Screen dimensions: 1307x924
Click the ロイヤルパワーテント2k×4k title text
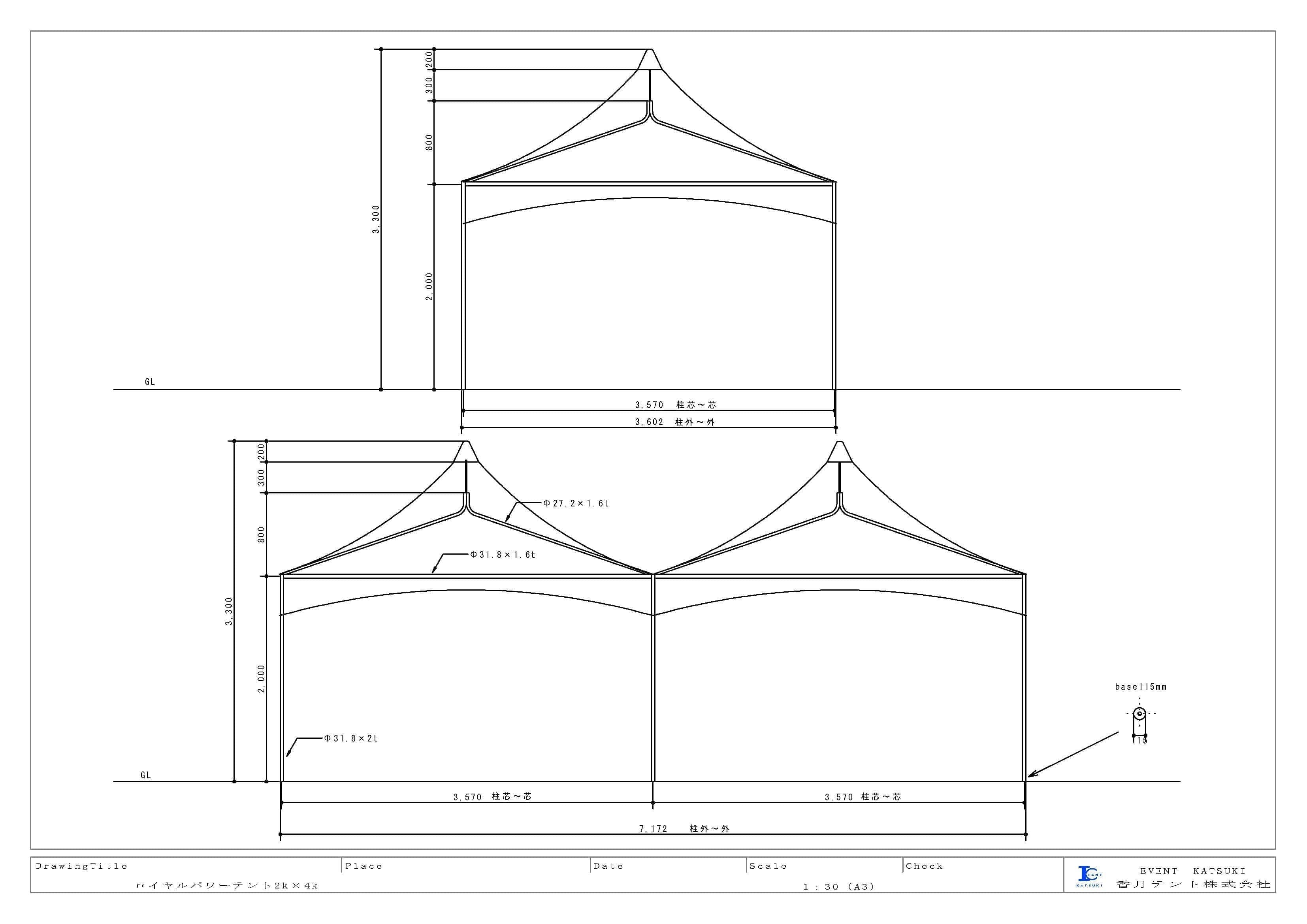click(226, 886)
